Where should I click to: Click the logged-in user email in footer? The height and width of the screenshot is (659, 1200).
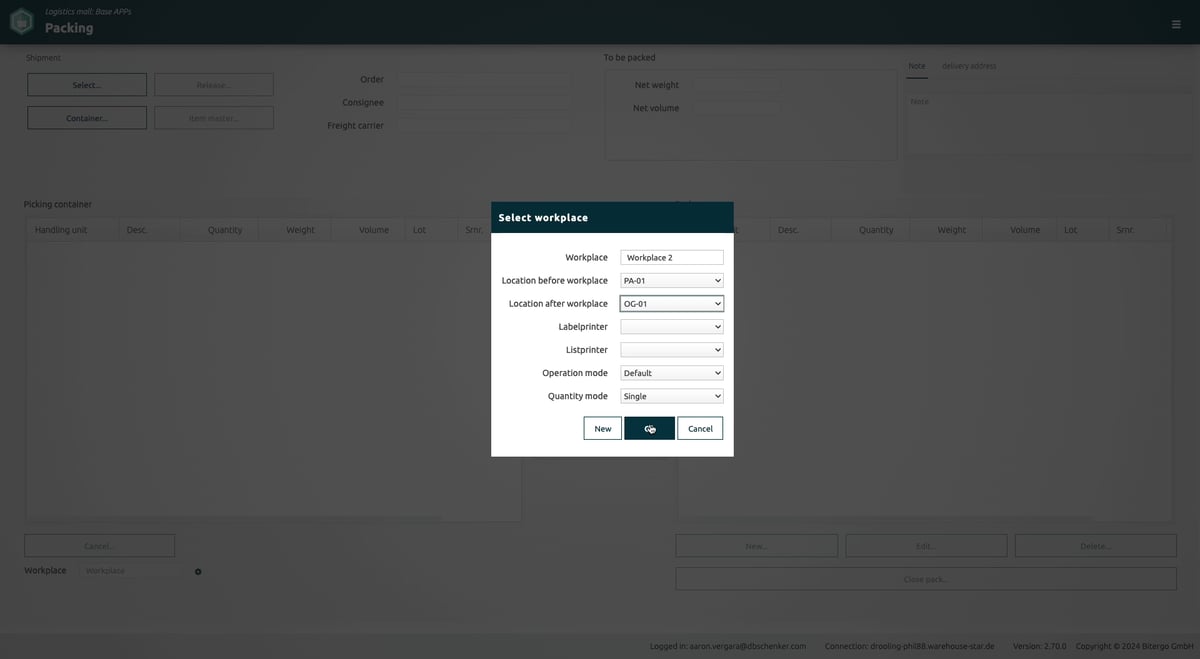(748, 646)
